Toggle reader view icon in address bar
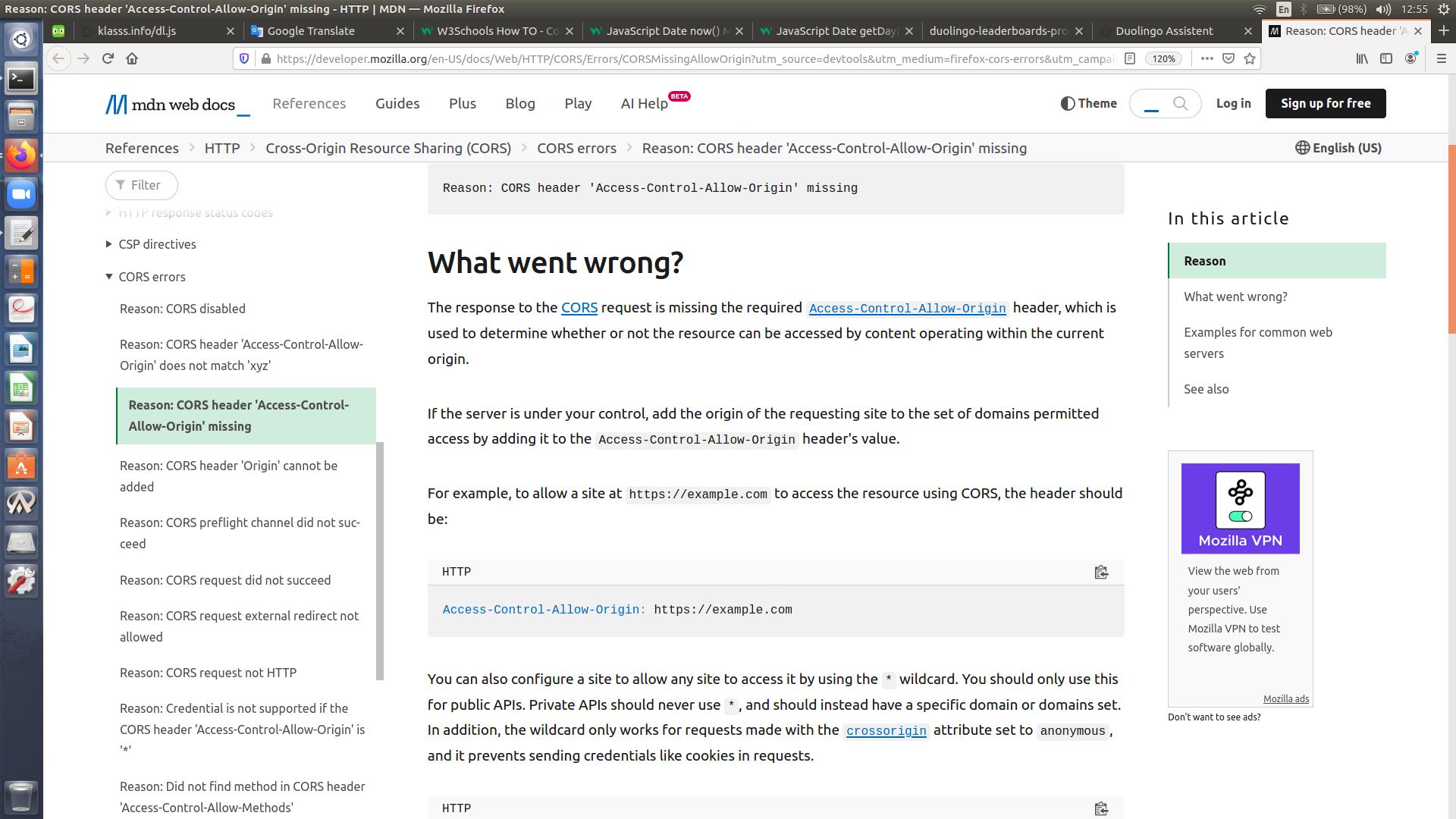The width and height of the screenshot is (1456, 819). tap(1130, 58)
